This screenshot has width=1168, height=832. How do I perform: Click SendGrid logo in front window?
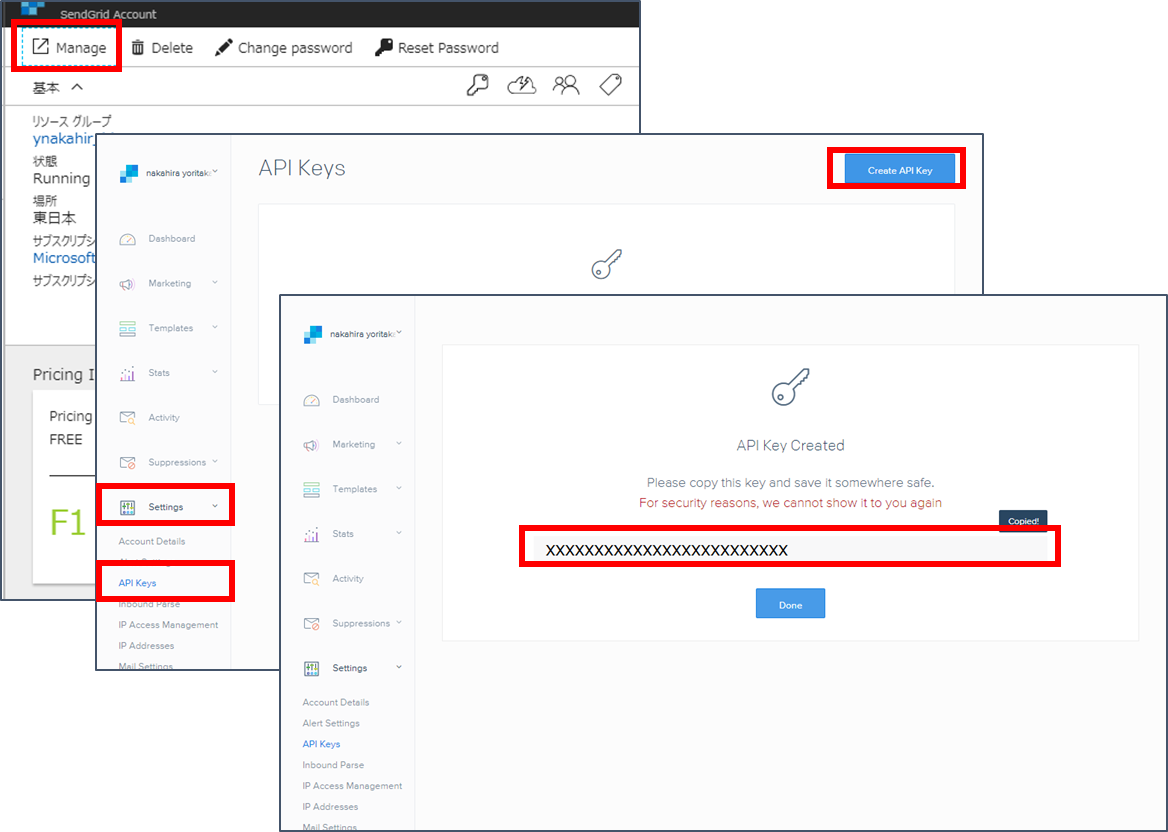click(x=313, y=334)
